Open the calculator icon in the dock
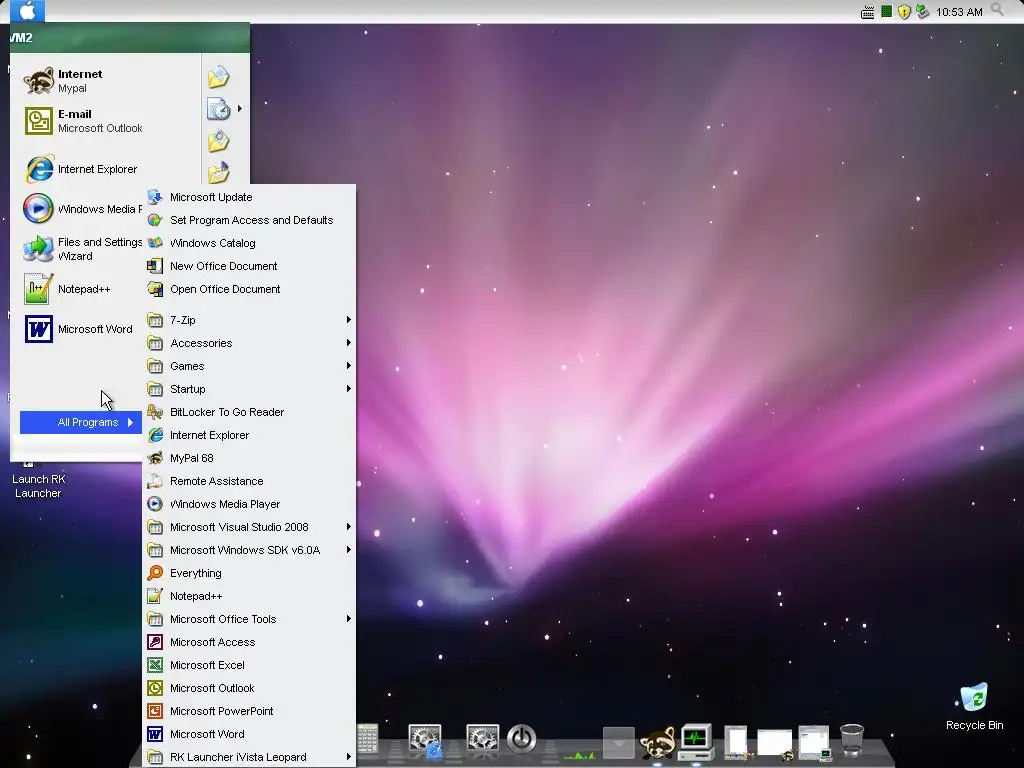Screen dimensions: 1024x768 click(367, 741)
